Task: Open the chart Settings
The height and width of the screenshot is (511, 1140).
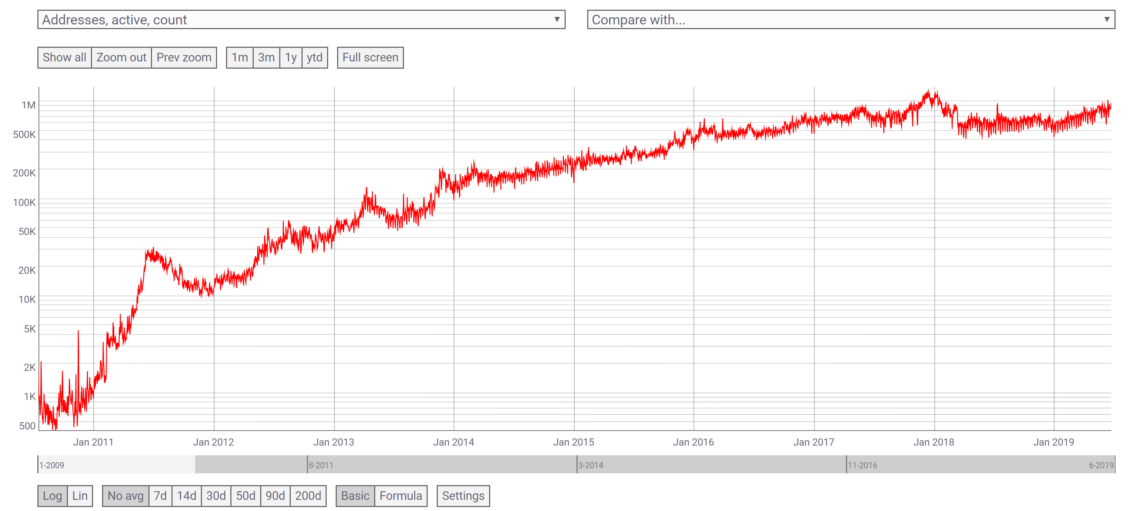Action: [x=463, y=496]
